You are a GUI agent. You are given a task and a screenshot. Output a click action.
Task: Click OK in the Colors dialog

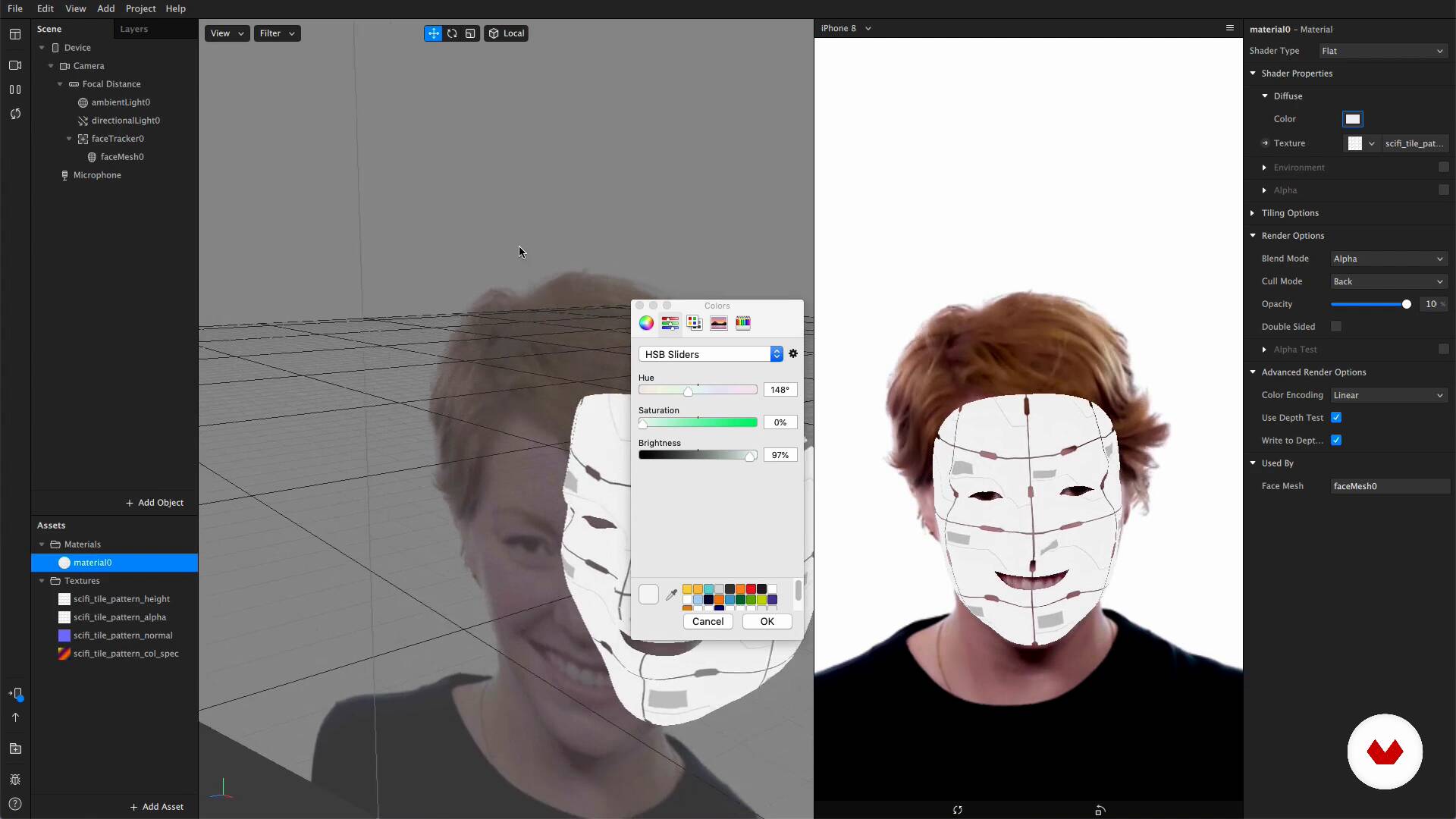point(767,621)
